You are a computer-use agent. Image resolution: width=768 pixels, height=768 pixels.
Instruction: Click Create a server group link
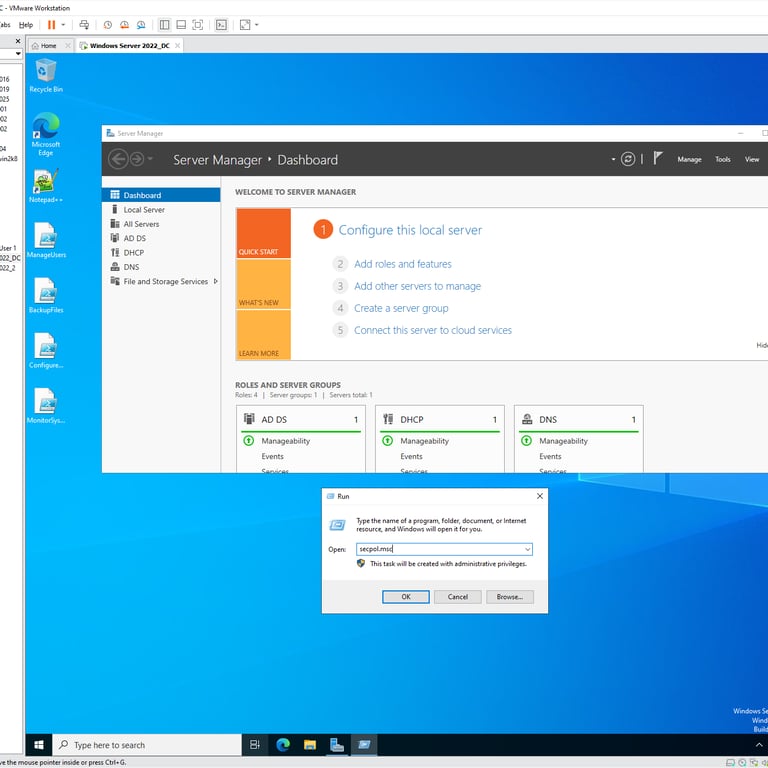(401, 308)
